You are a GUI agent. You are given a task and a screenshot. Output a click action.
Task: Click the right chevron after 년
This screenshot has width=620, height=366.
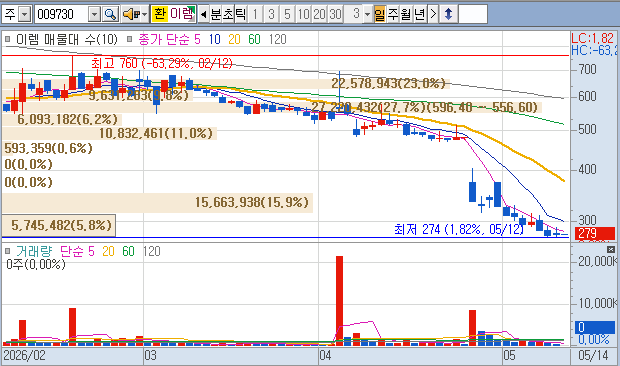(x=433, y=15)
